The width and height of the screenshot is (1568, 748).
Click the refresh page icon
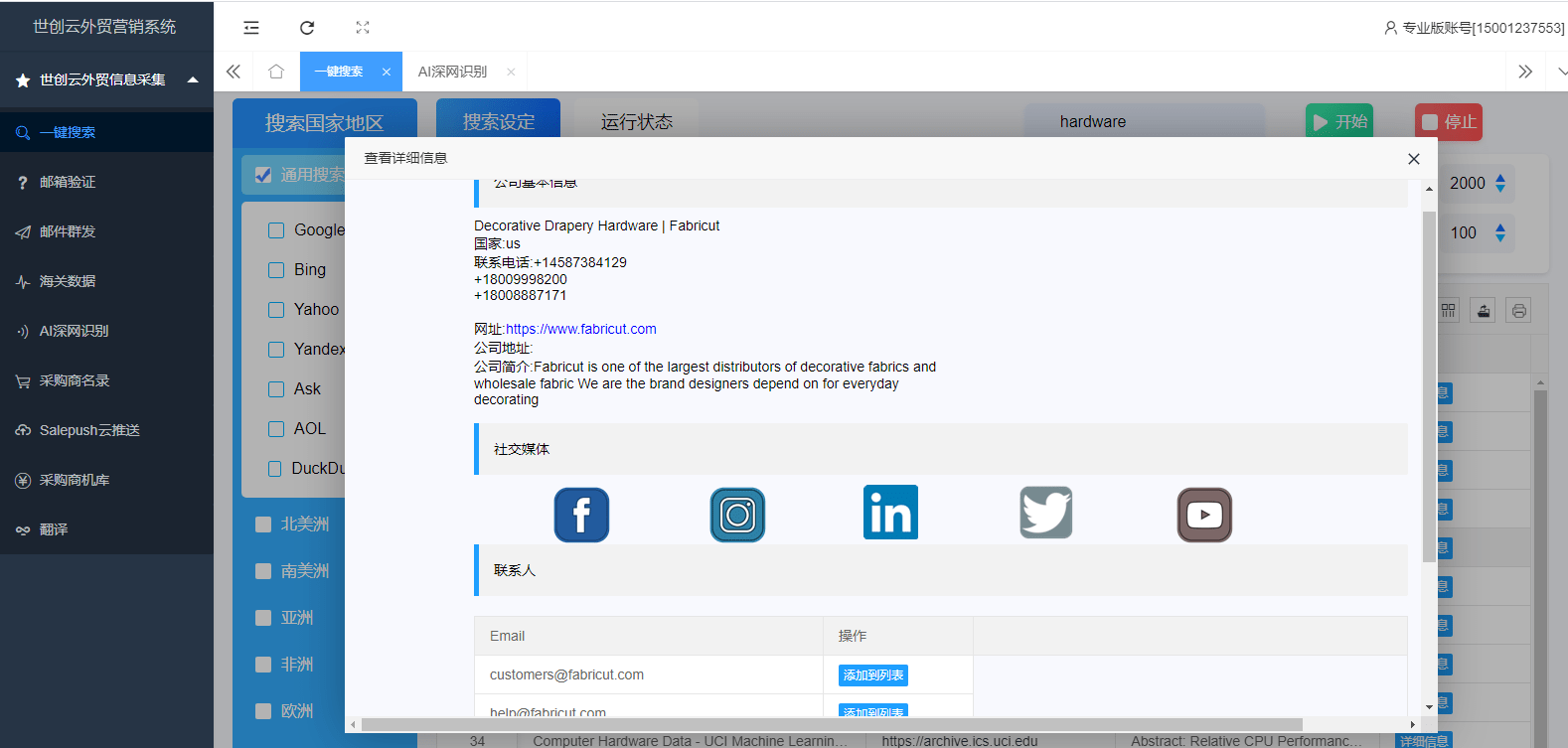click(307, 28)
